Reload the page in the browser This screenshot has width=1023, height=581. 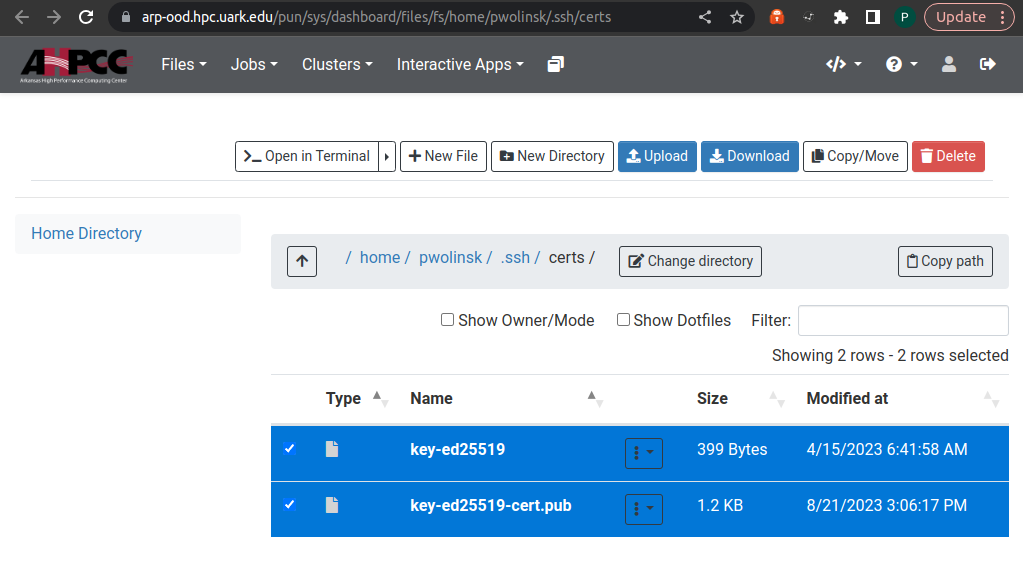(86, 17)
